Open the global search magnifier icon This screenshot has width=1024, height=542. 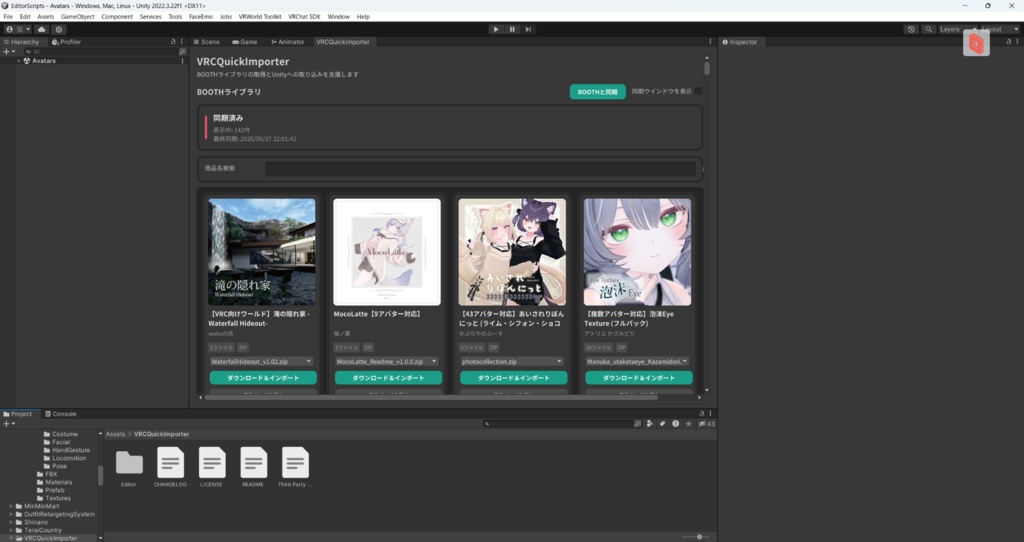(928, 29)
